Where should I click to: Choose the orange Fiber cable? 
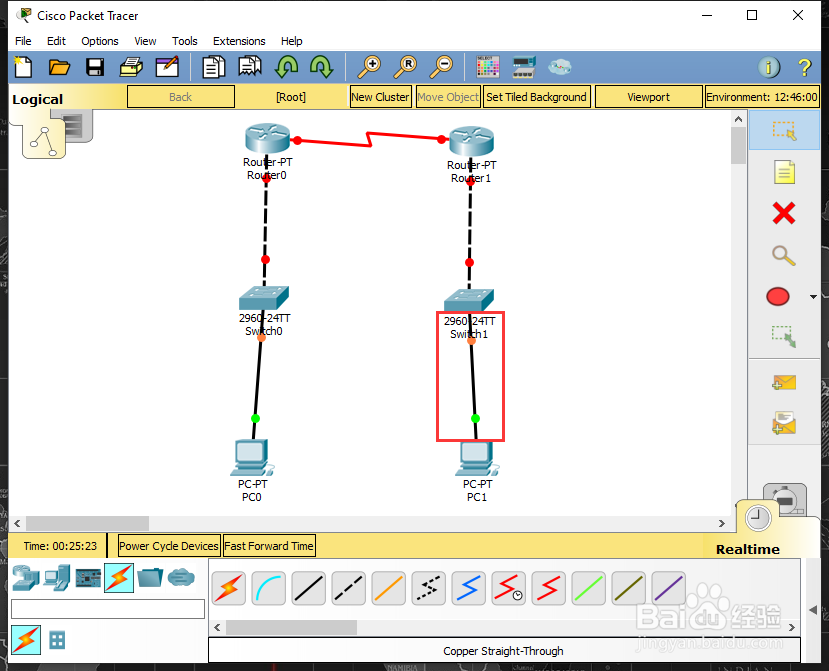(389, 588)
